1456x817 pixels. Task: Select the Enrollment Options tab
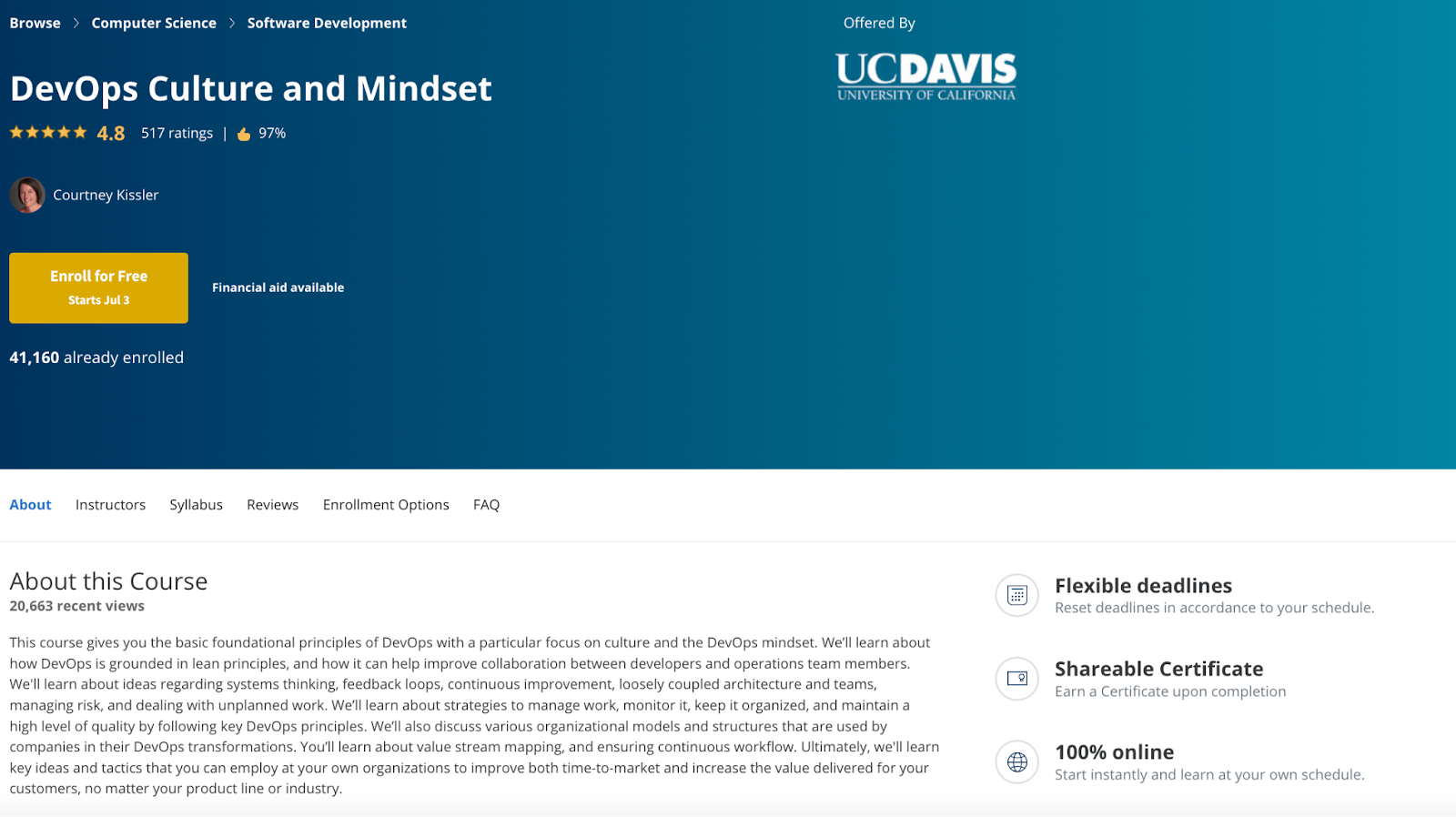386,505
